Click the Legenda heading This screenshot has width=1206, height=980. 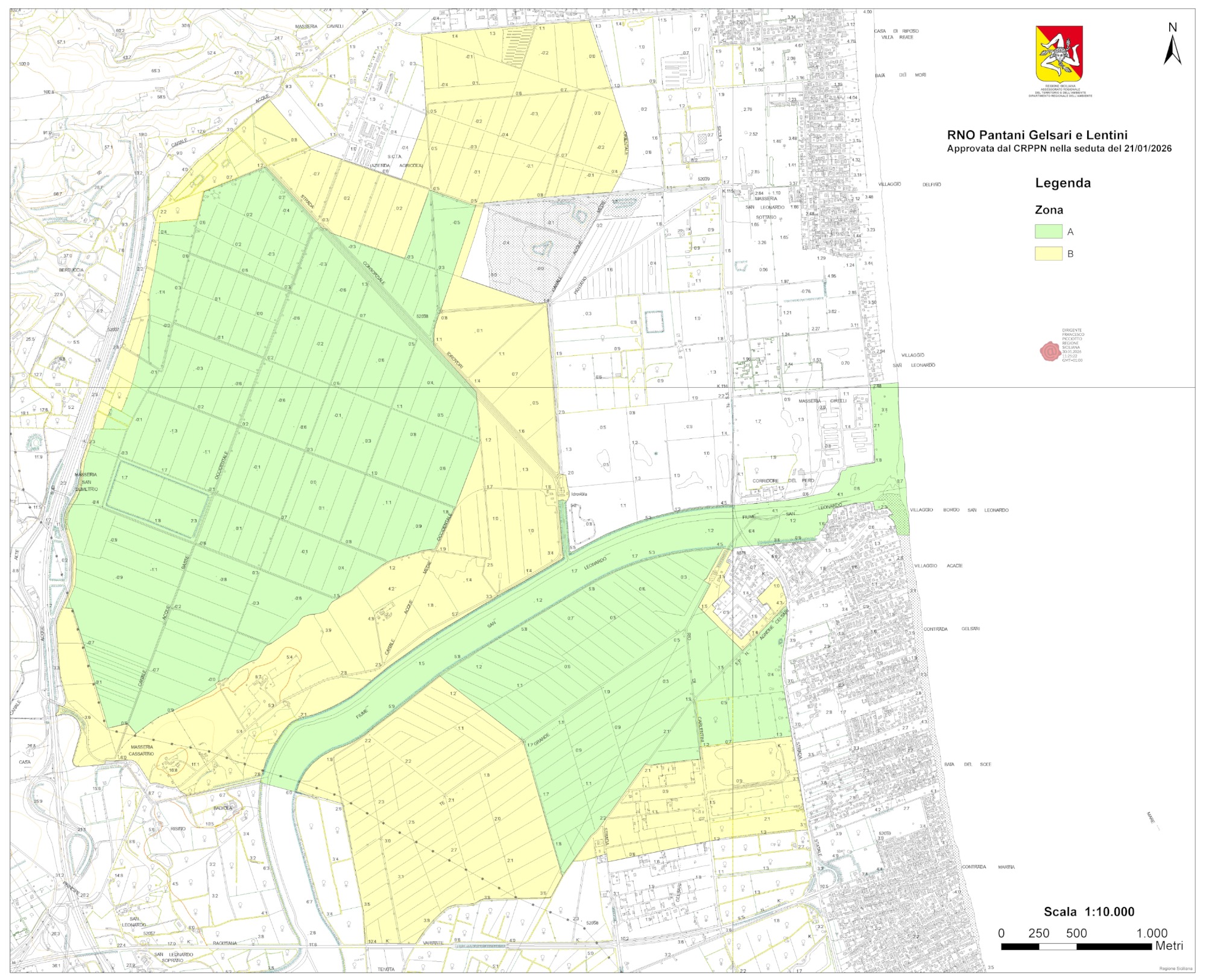coord(1062,183)
